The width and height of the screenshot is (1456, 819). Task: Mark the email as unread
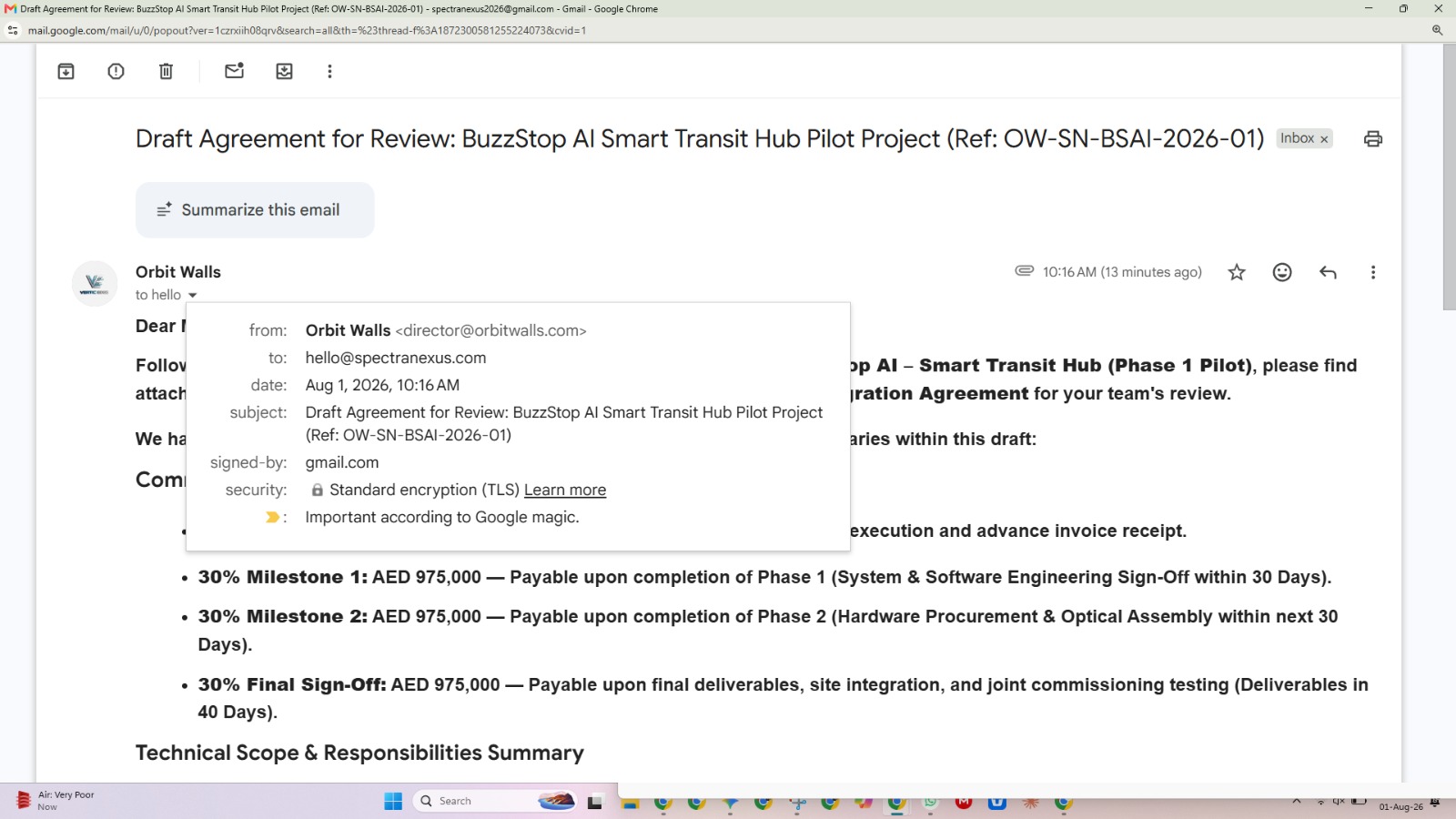click(x=235, y=71)
